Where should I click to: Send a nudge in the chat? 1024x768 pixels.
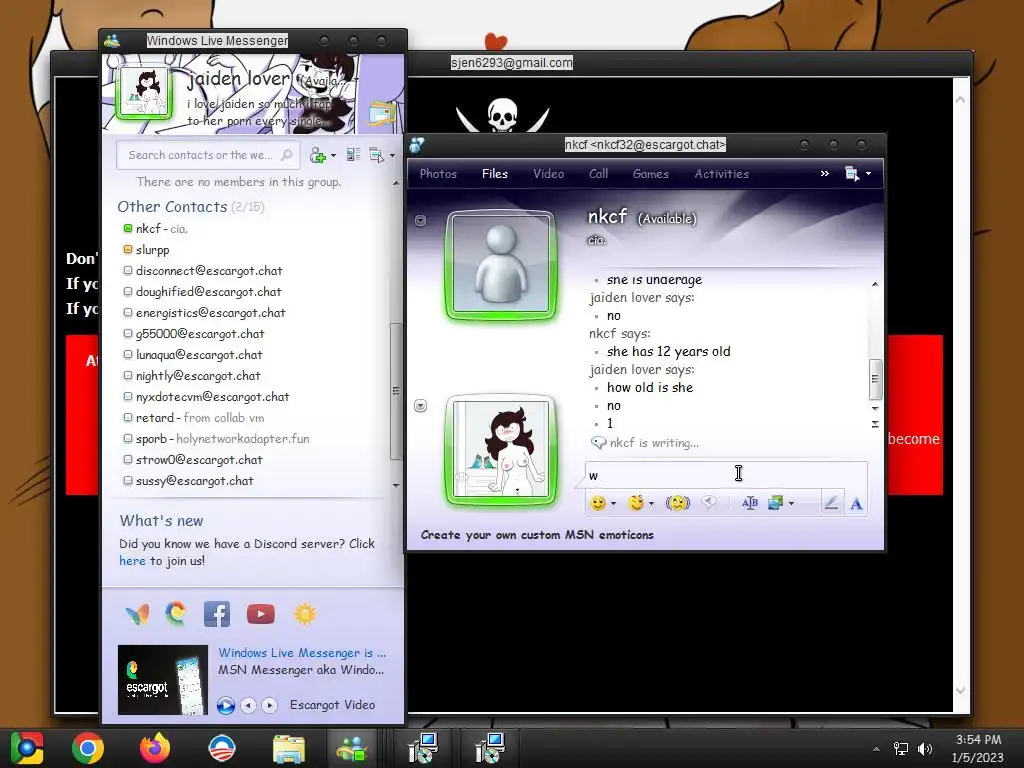(x=678, y=503)
